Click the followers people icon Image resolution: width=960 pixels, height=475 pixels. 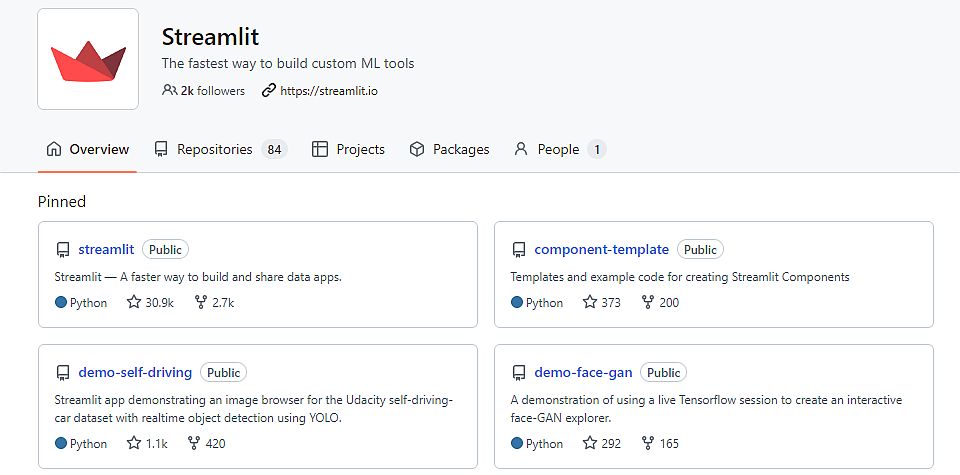[x=169, y=91]
